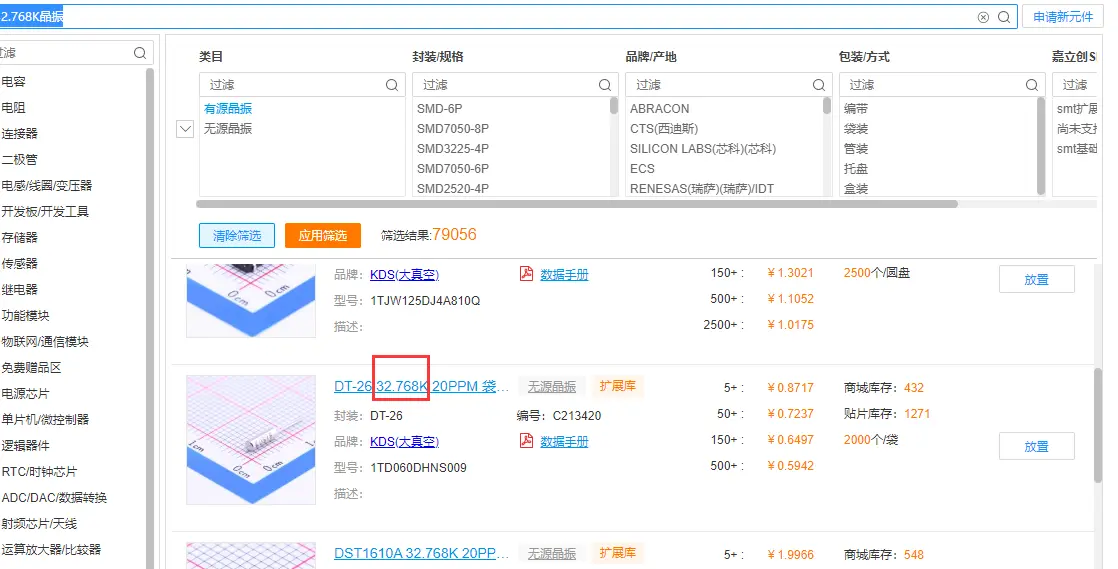Choose the SMD3225-4P package option

click(x=453, y=148)
